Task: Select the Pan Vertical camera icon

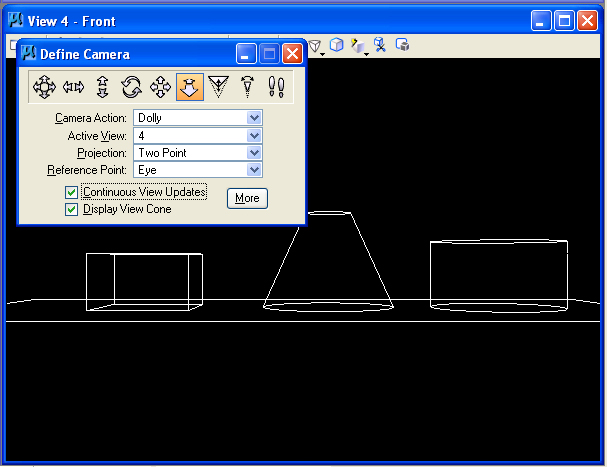Action: tap(102, 87)
